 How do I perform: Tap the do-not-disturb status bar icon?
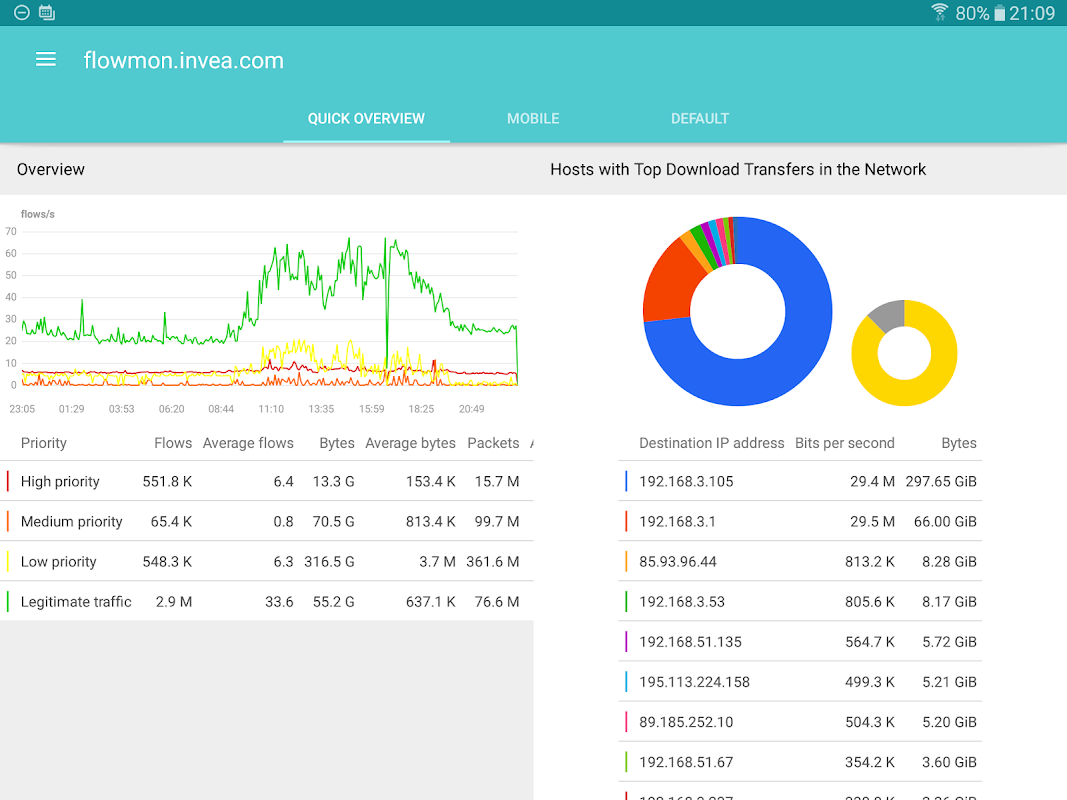pyautogui.click(x=22, y=12)
